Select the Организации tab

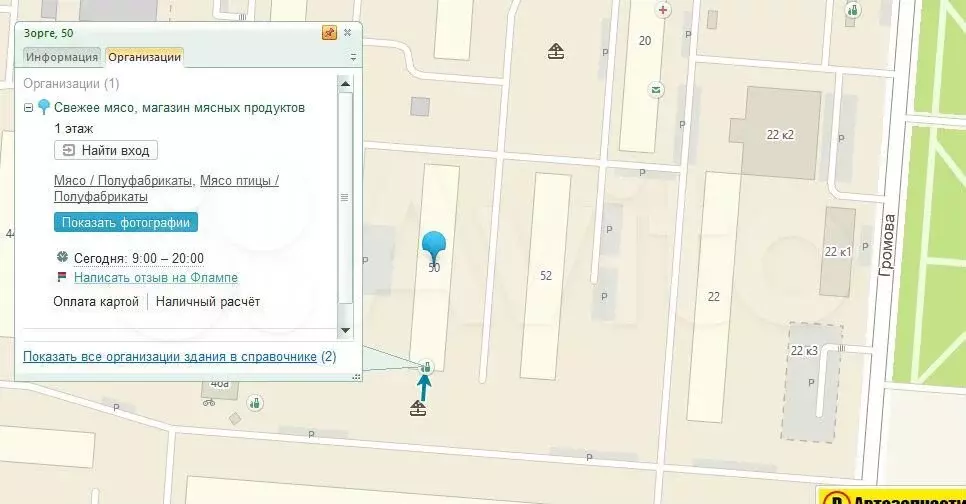(144, 57)
